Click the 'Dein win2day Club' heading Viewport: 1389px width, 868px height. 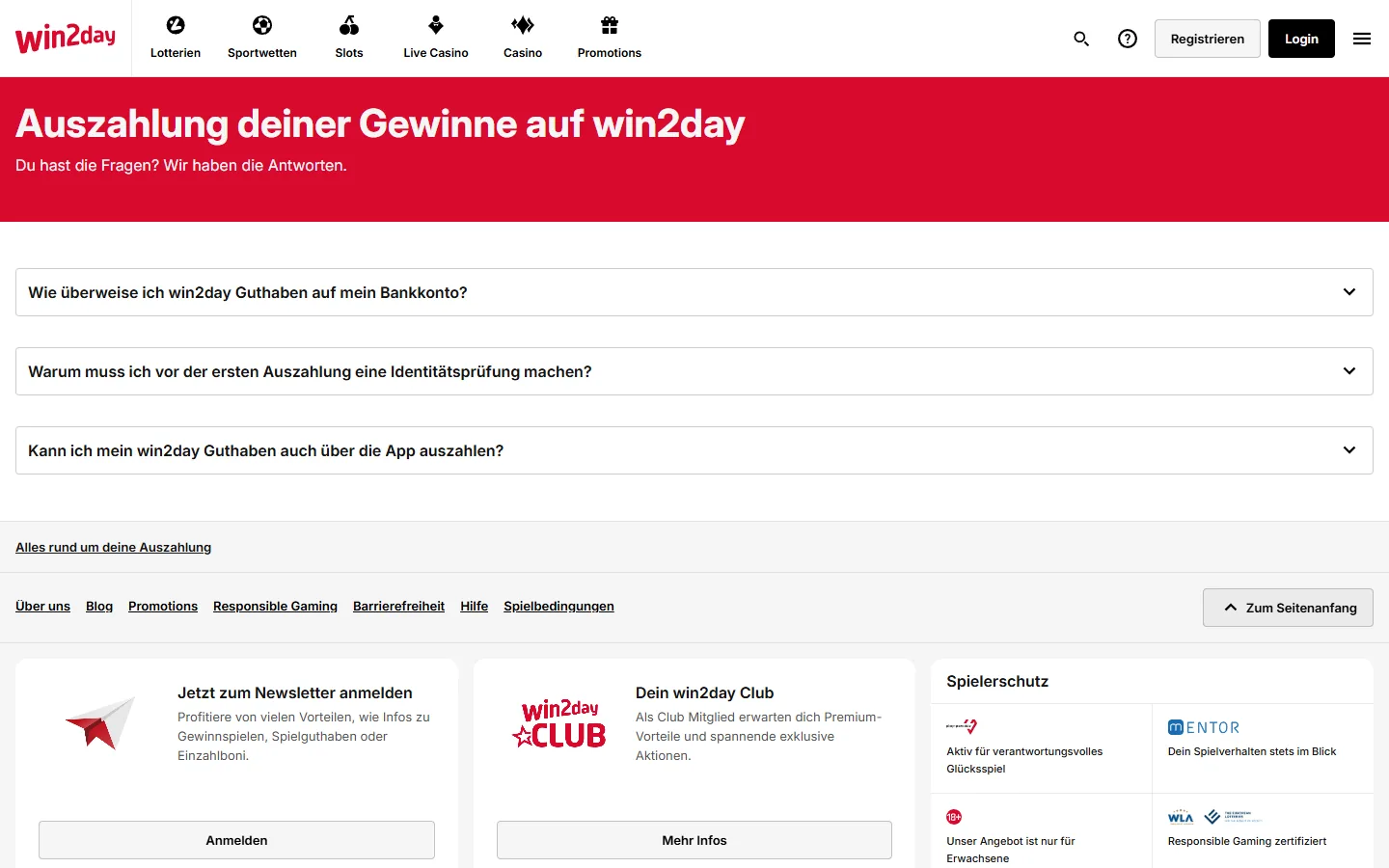(705, 692)
